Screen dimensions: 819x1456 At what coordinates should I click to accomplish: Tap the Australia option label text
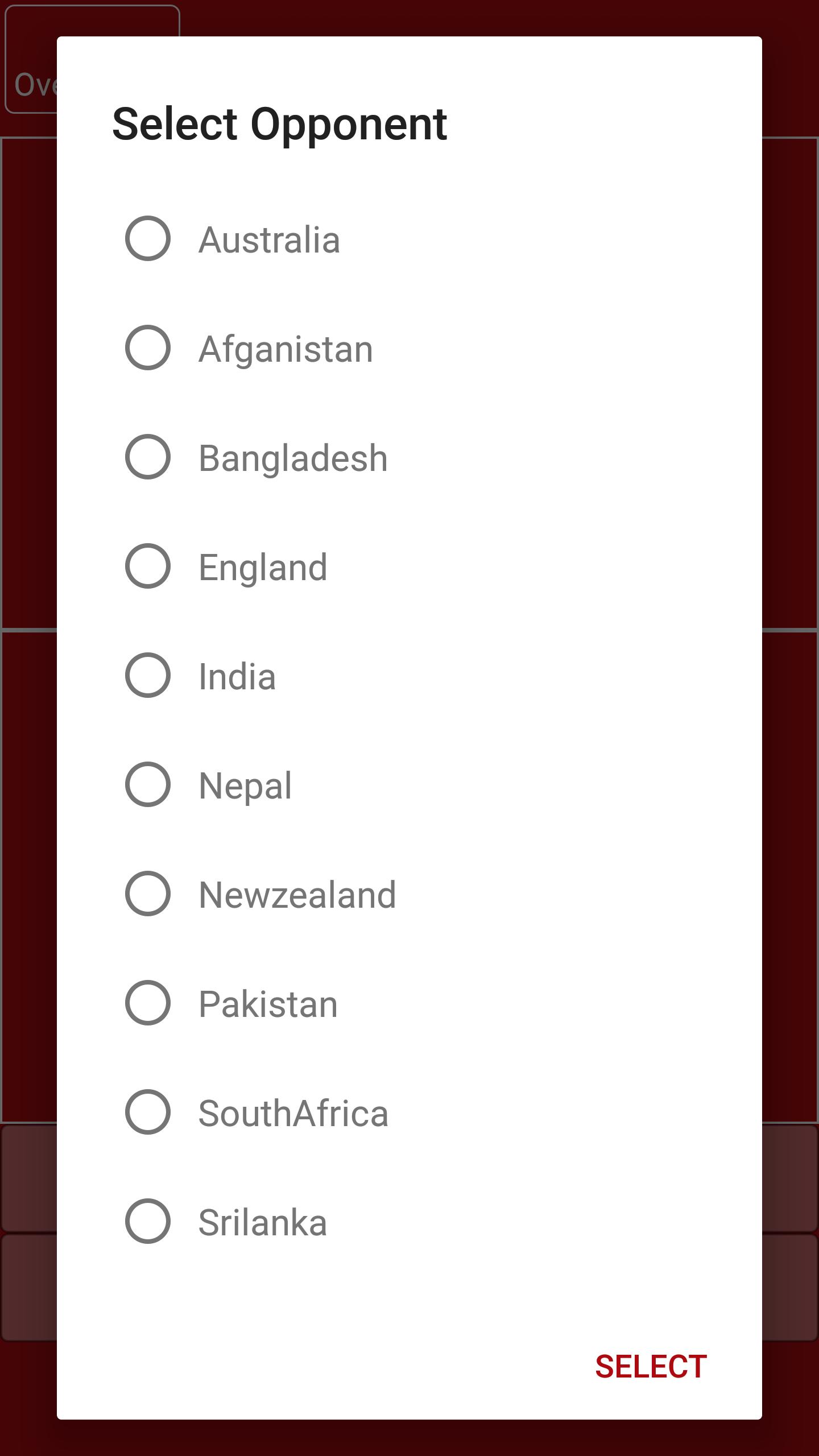coord(270,239)
